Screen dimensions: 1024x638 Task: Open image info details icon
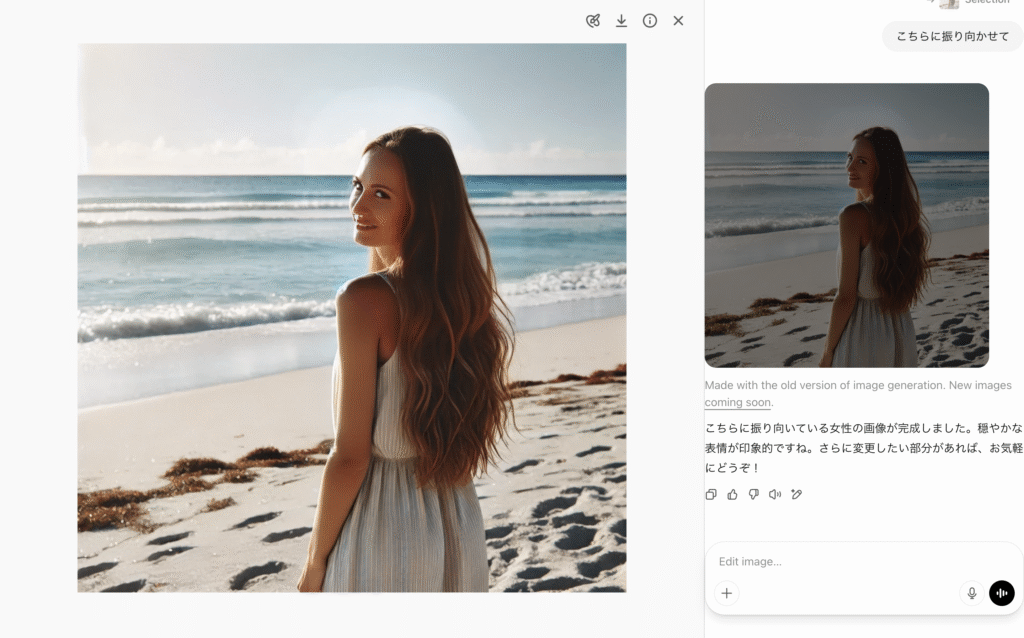[650, 21]
